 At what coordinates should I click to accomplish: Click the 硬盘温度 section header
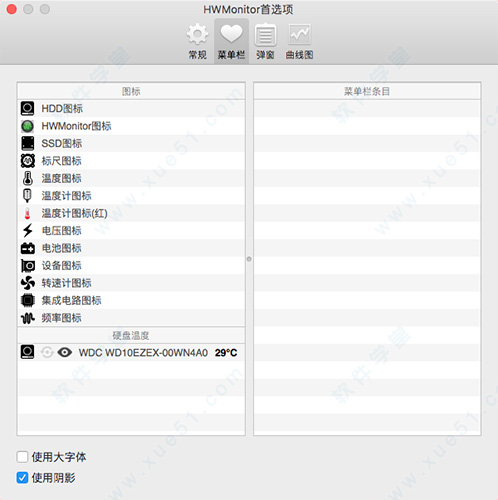pyautogui.click(x=131, y=335)
